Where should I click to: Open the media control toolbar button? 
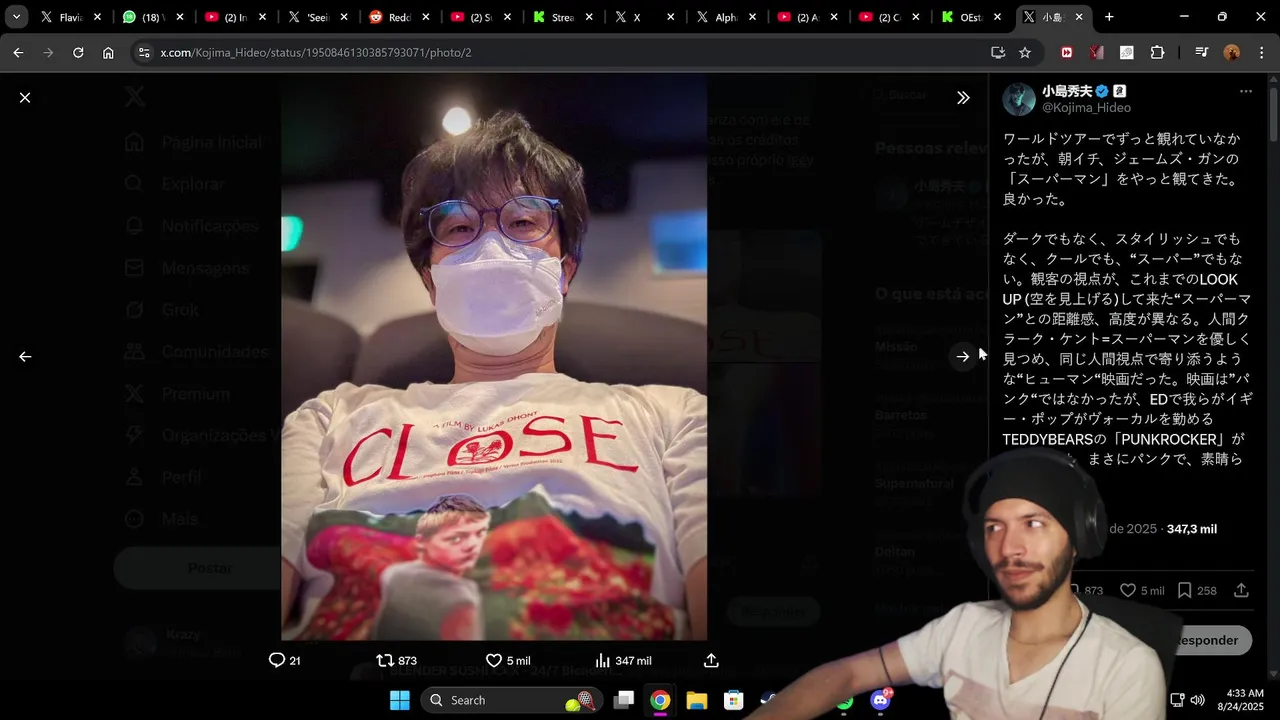point(1202,52)
